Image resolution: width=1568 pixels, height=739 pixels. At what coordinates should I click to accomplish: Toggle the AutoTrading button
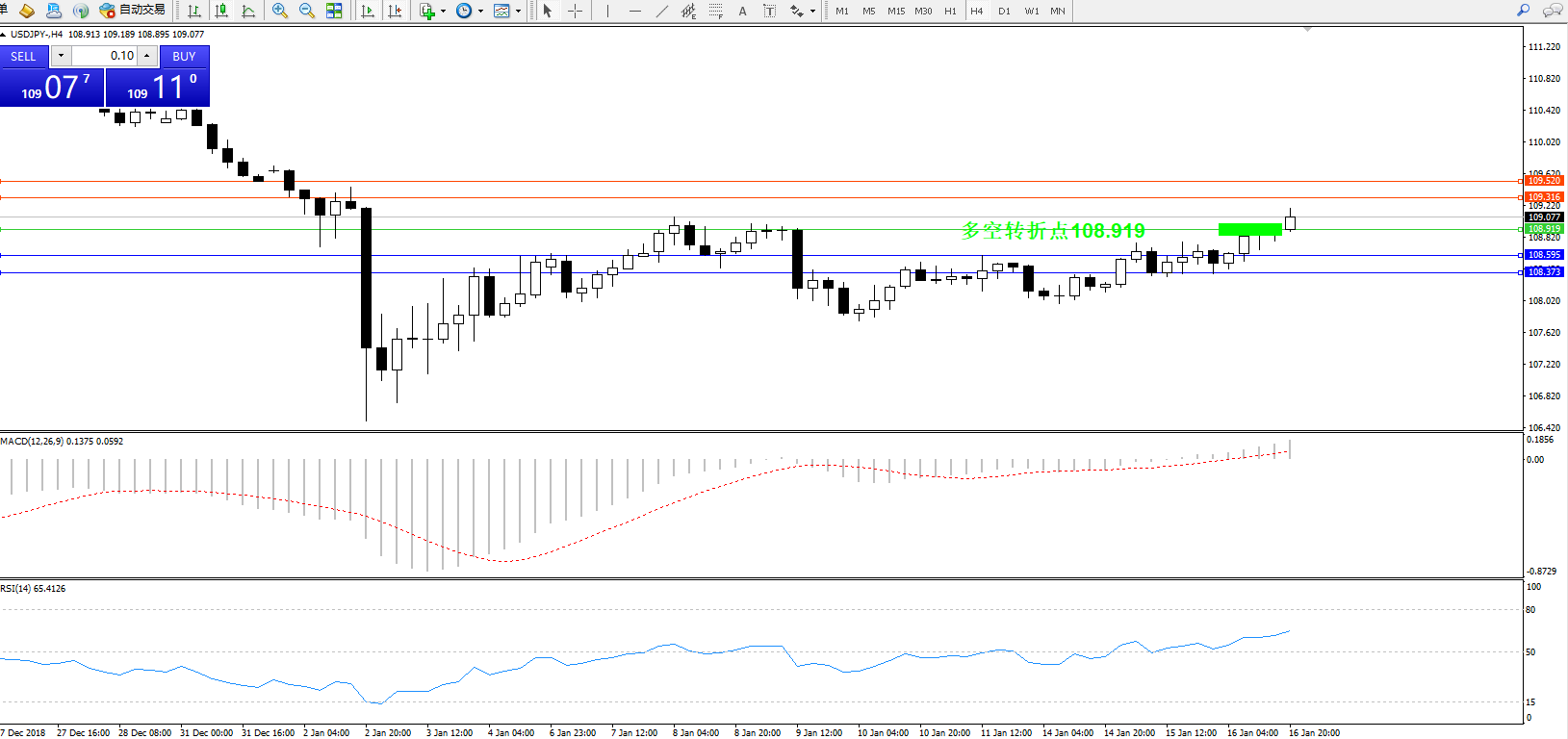(x=133, y=11)
